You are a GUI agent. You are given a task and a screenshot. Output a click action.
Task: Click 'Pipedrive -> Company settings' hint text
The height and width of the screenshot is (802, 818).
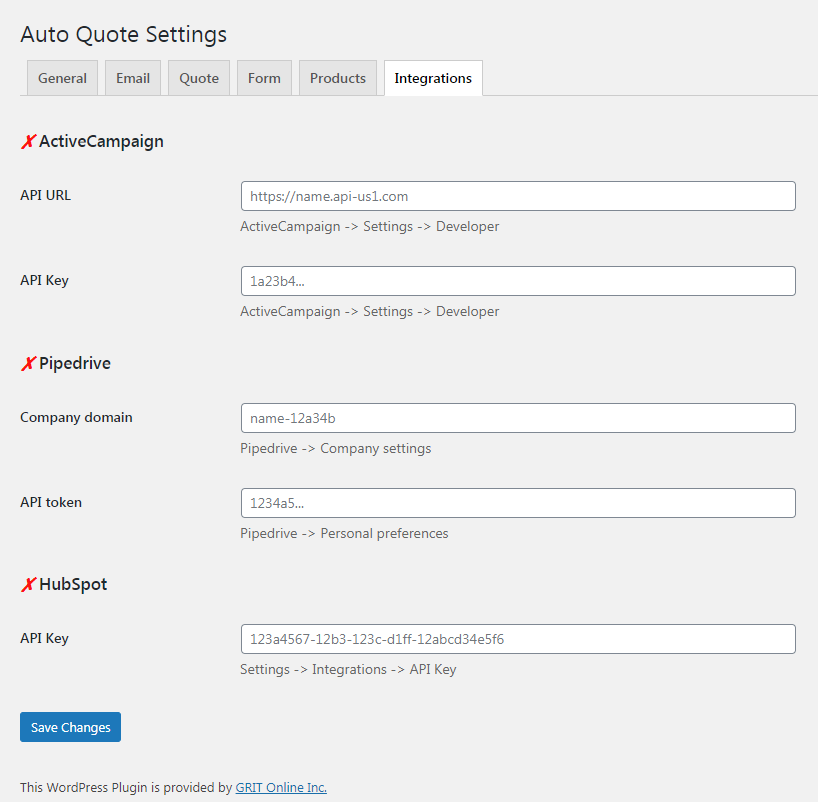coord(335,448)
